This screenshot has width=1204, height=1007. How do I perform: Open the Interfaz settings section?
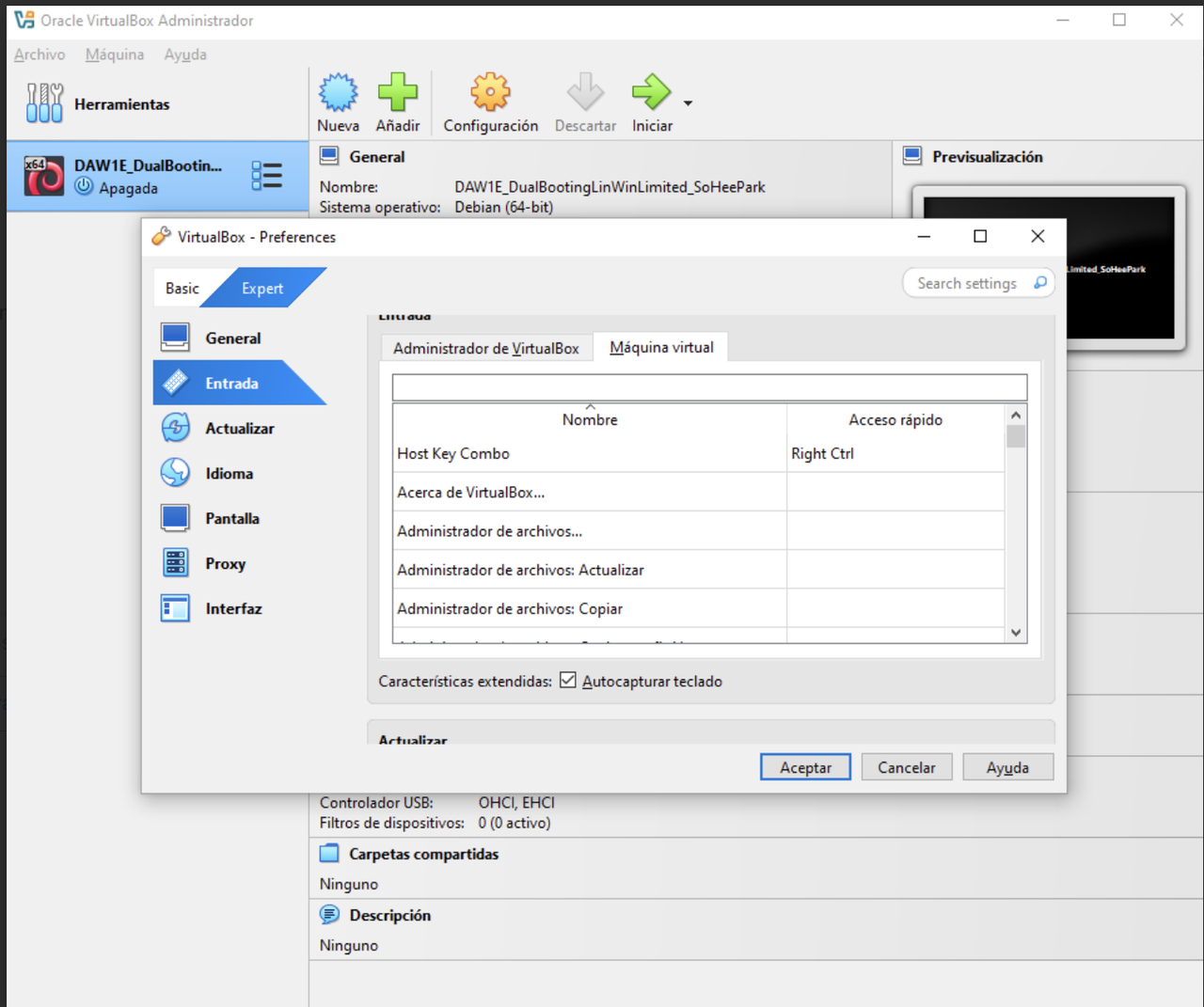(233, 608)
